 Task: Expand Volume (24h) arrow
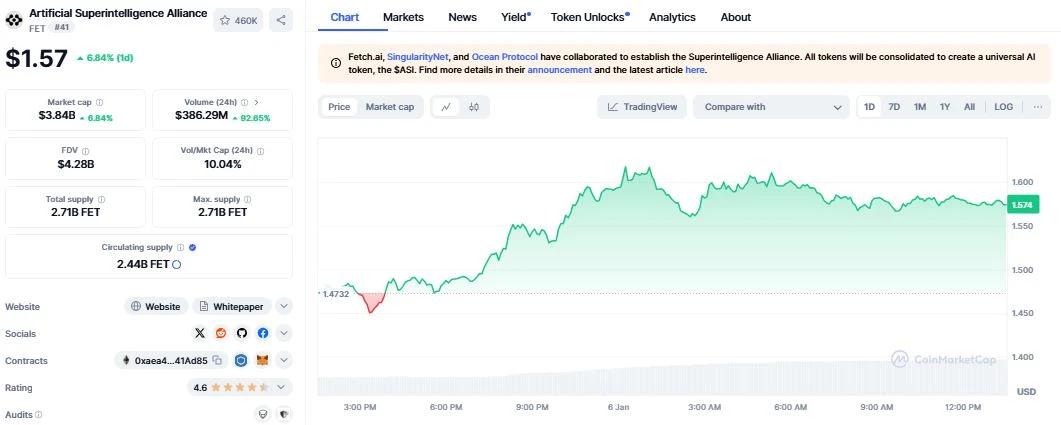coord(256,102)
